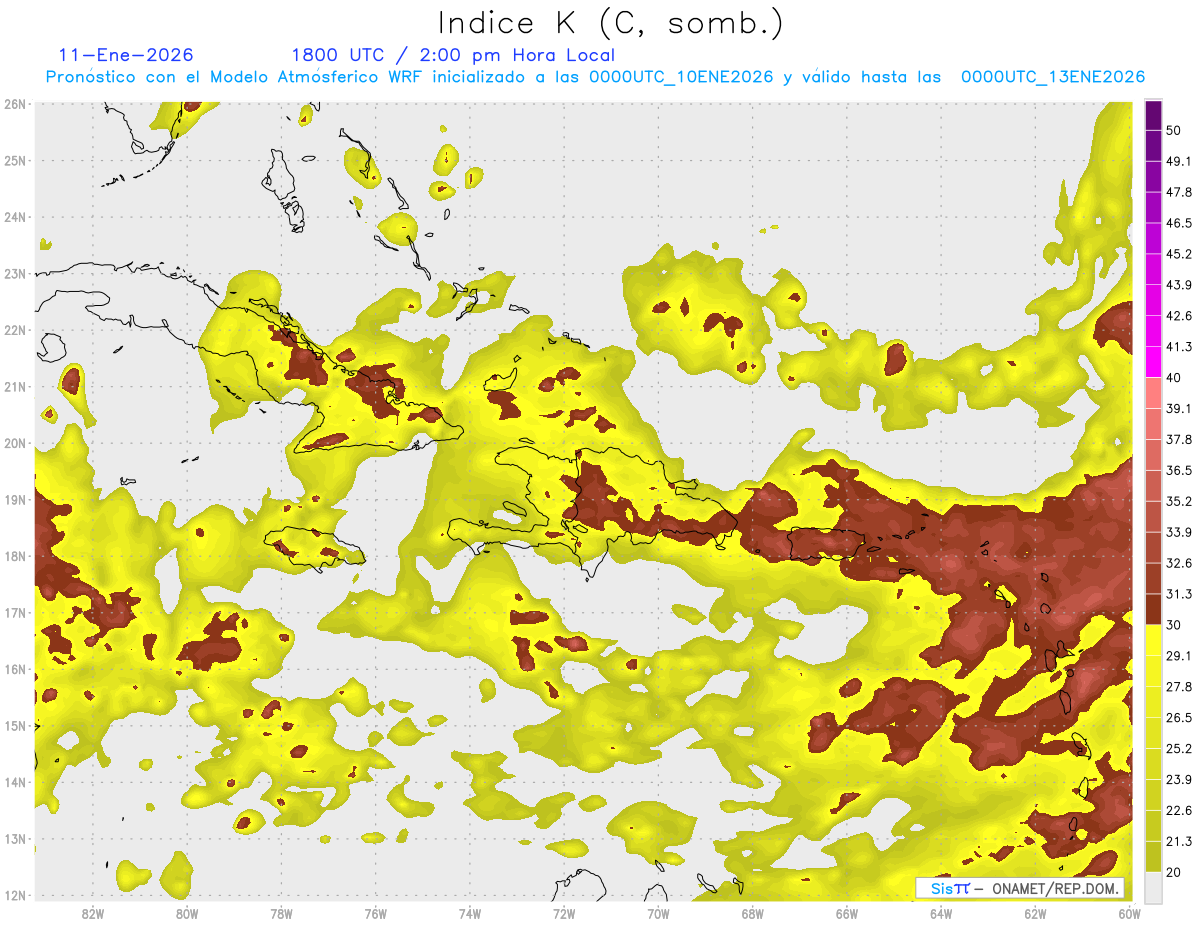Click the colorbar value 22.6
The height and width of the screenshot is (927, 1200).
(x=1179, y=811)
